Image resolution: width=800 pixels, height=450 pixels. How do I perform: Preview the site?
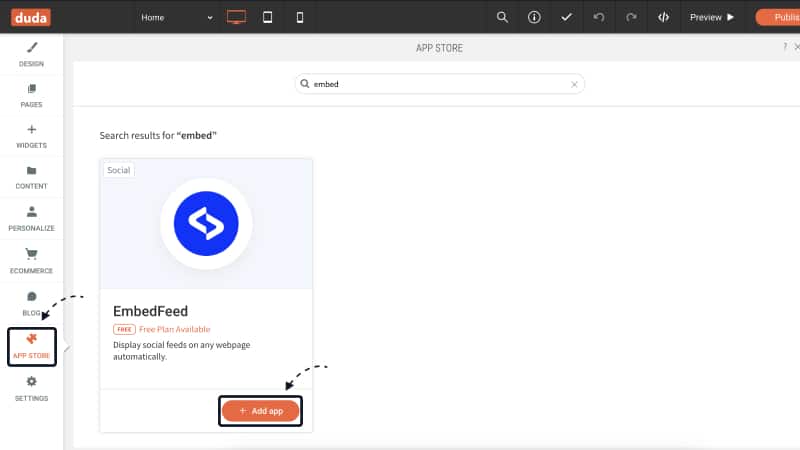coord(712,17)
